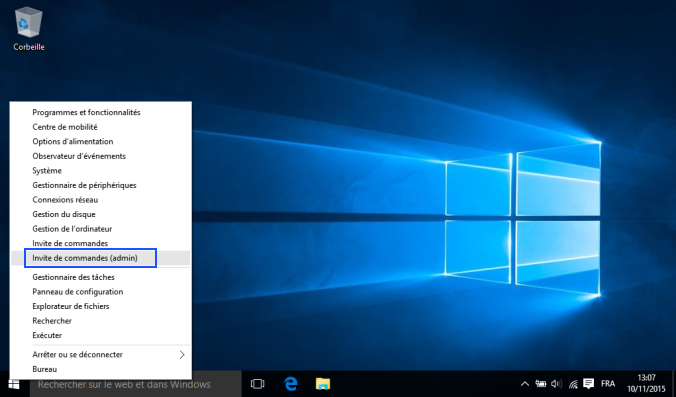
Task: Click the Rechercher sur le web search box
Action: pyautogui.click(x=135, y=384)
